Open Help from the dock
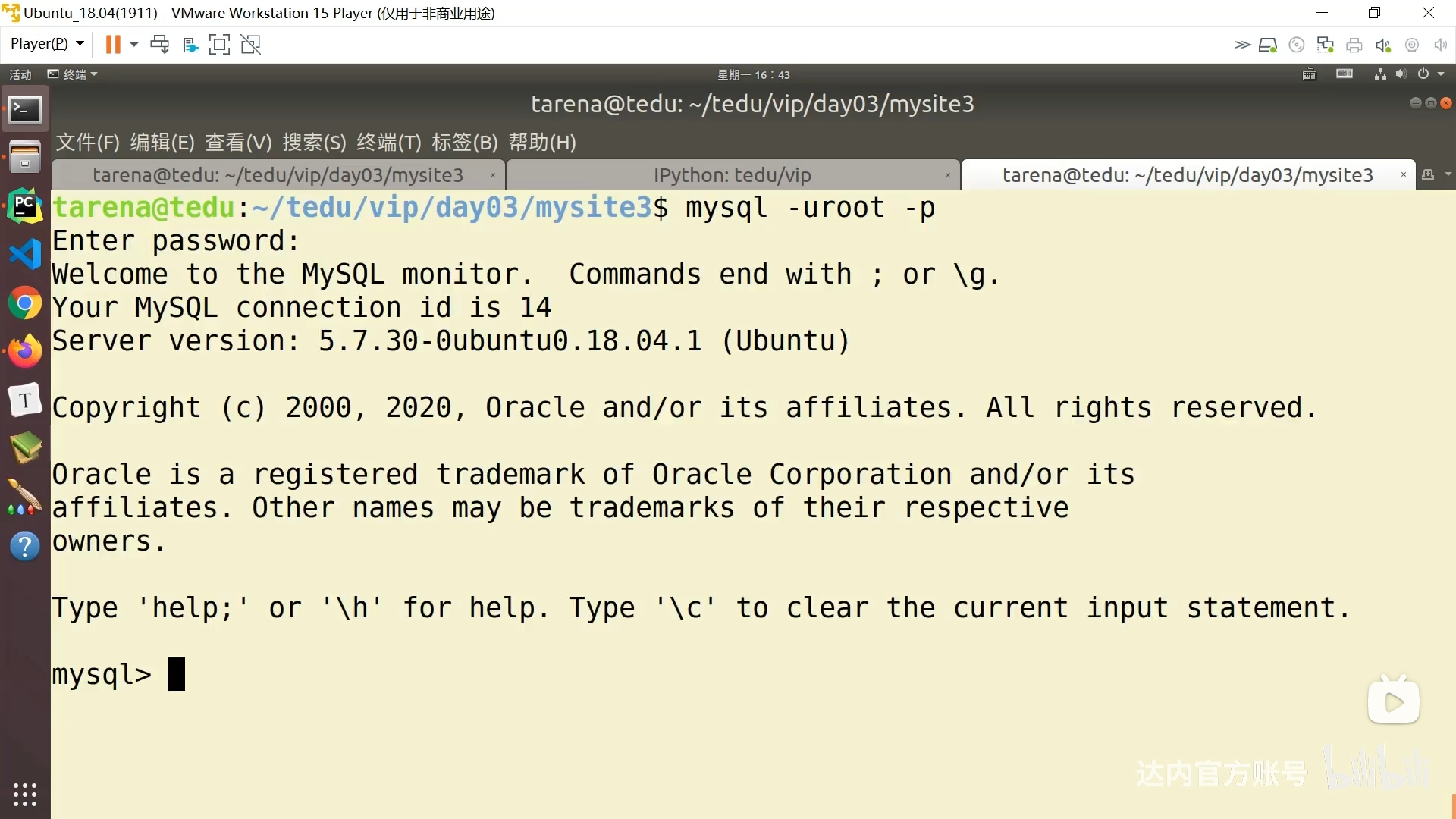The width and height of the screenshot is (1456, 819). tap(25, 546)
